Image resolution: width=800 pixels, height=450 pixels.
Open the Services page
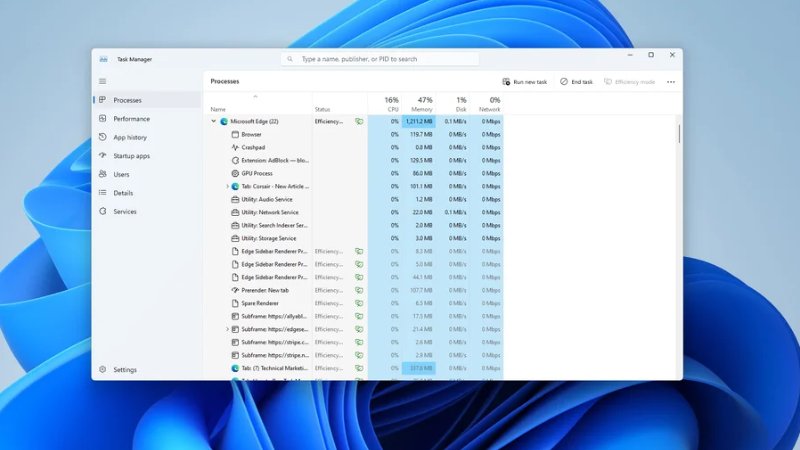[147, 211]
